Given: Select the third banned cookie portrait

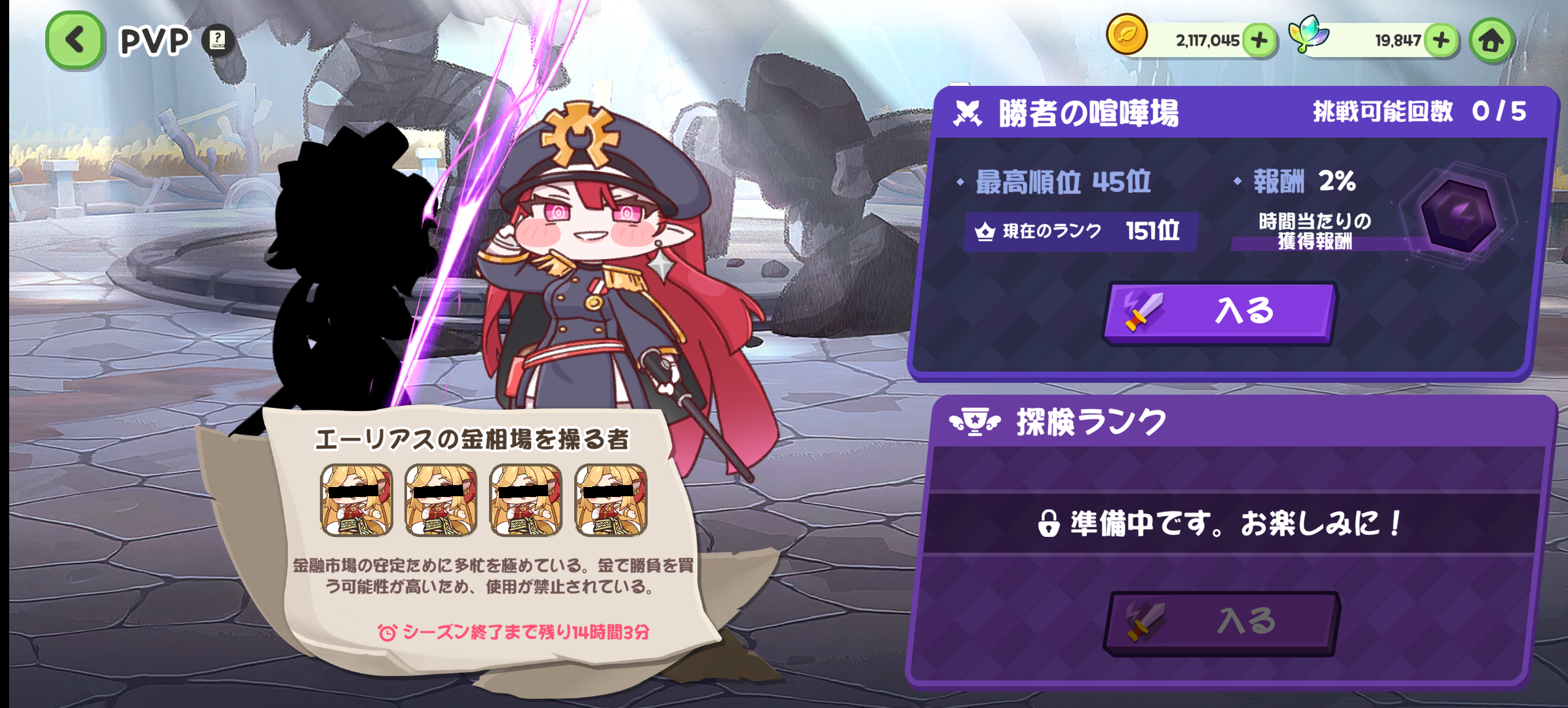Looking at the screenshot, I should coord(526,500).
